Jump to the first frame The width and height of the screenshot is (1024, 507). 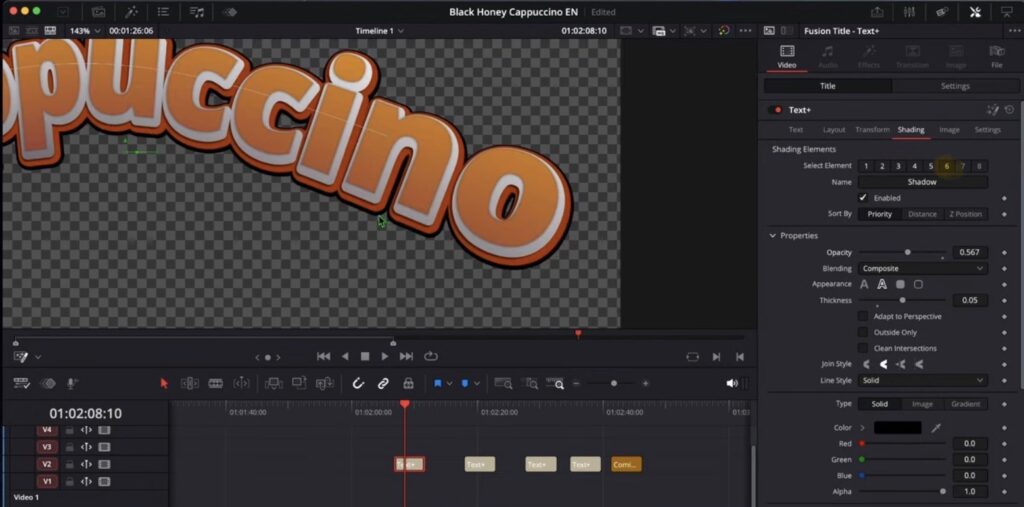[323, 356]
